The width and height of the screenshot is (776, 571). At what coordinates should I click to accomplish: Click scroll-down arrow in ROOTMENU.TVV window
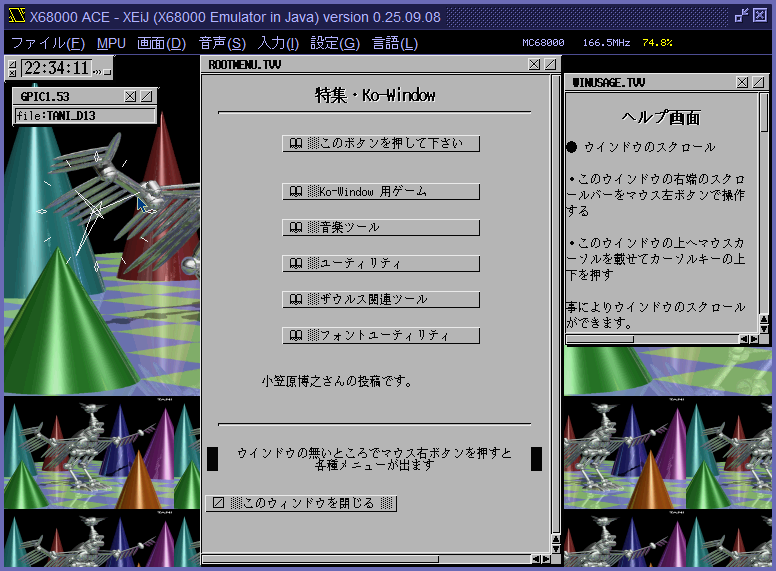click(556, 548)
